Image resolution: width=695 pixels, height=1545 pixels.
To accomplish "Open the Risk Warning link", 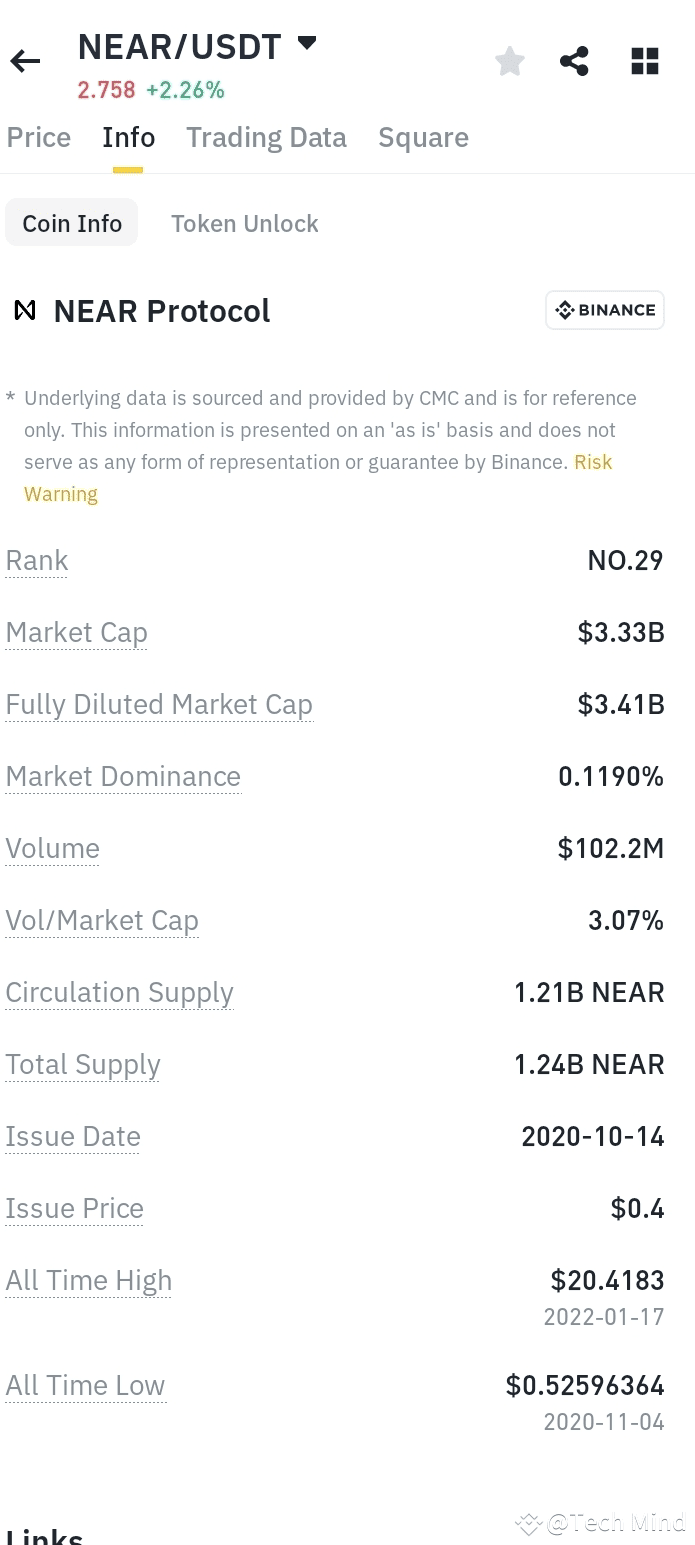I will pos(318,478).
